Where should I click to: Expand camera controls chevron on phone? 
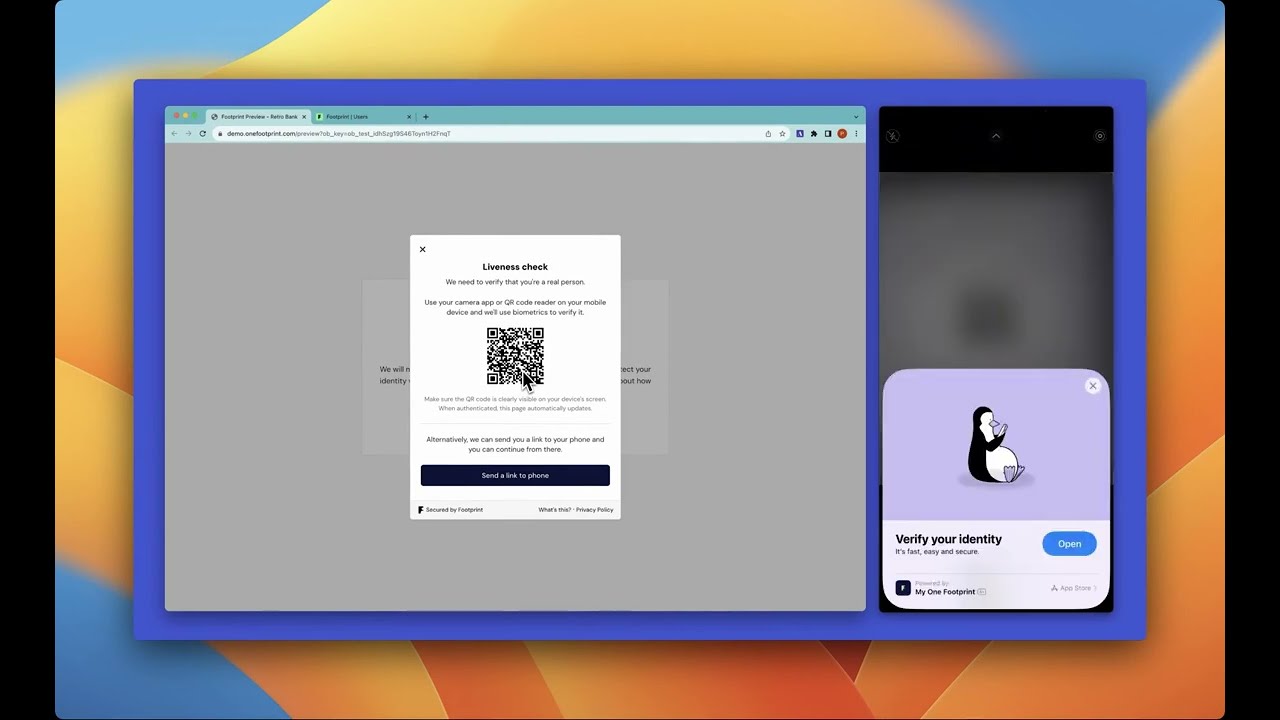(x=996, y=136)
